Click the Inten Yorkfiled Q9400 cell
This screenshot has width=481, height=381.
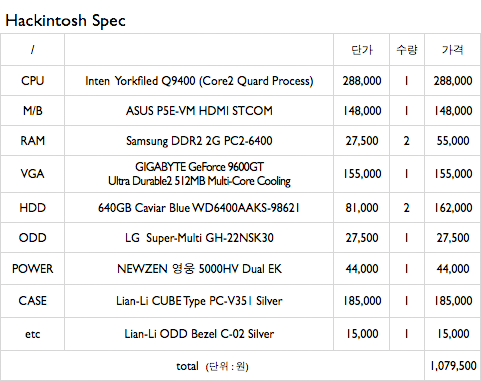(199, 81)
